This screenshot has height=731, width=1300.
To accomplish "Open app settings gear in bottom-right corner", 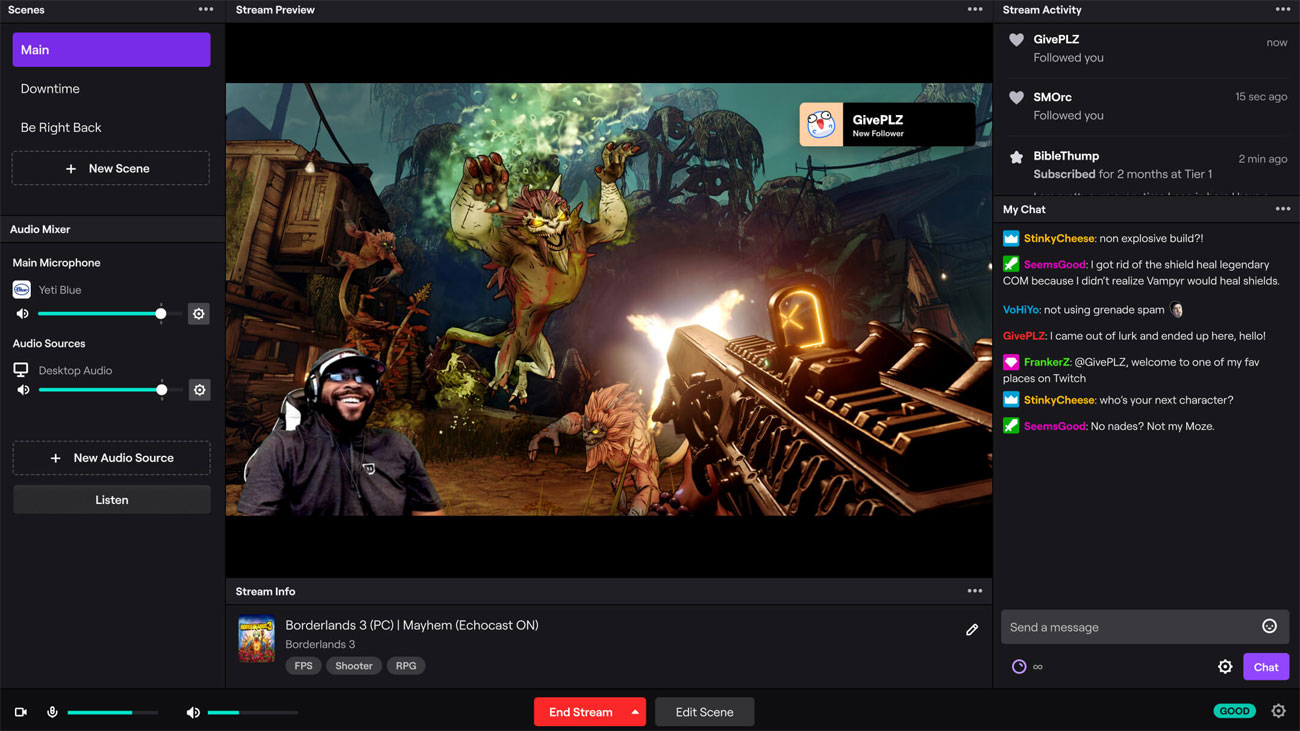I will pyautogui.click(x=1278, y=711).
